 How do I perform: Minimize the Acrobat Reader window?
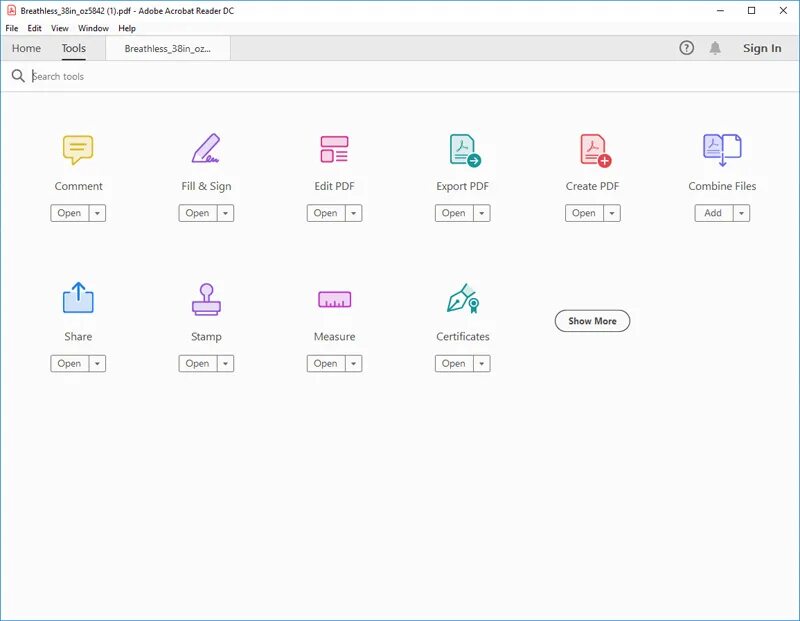pos(720,10)
